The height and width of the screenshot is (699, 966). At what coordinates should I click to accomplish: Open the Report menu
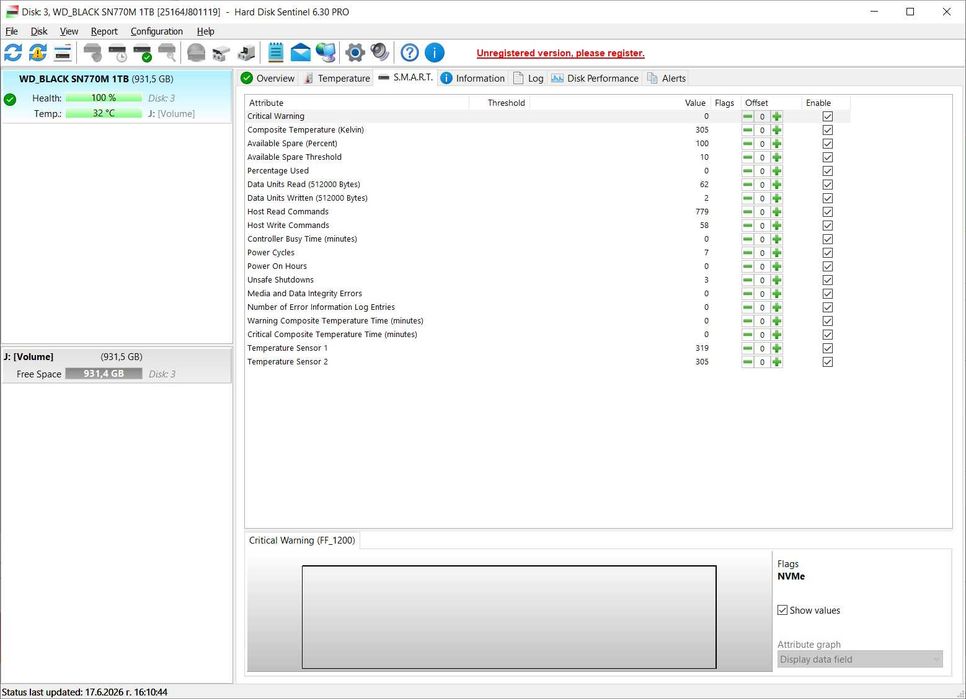[104, 31]
